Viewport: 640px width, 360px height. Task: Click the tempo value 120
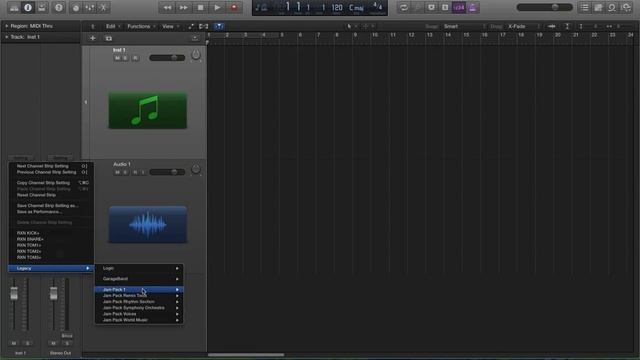coord(337,7)
